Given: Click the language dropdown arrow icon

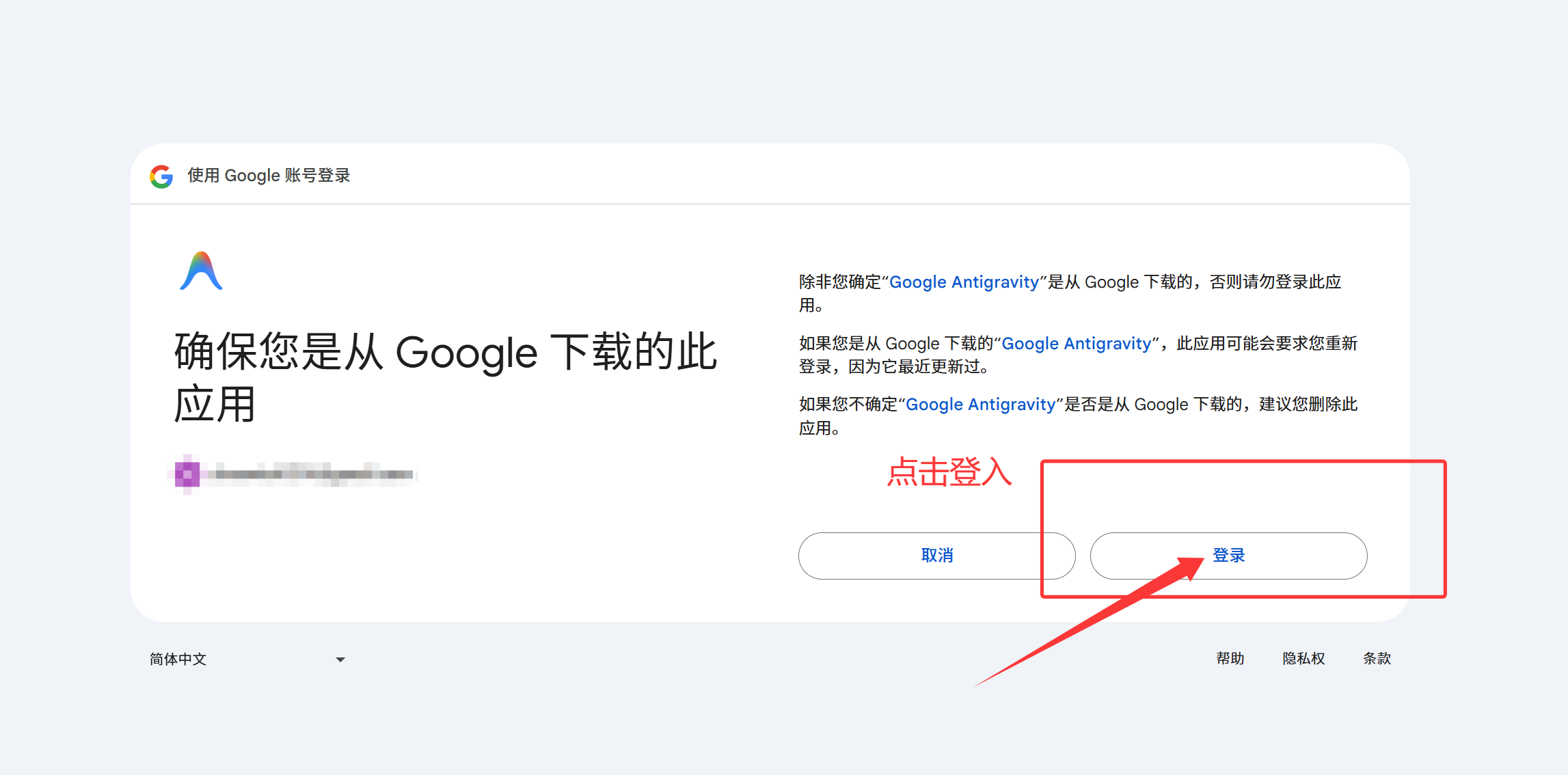Looking at the screenshot, I should coord(340,660).
